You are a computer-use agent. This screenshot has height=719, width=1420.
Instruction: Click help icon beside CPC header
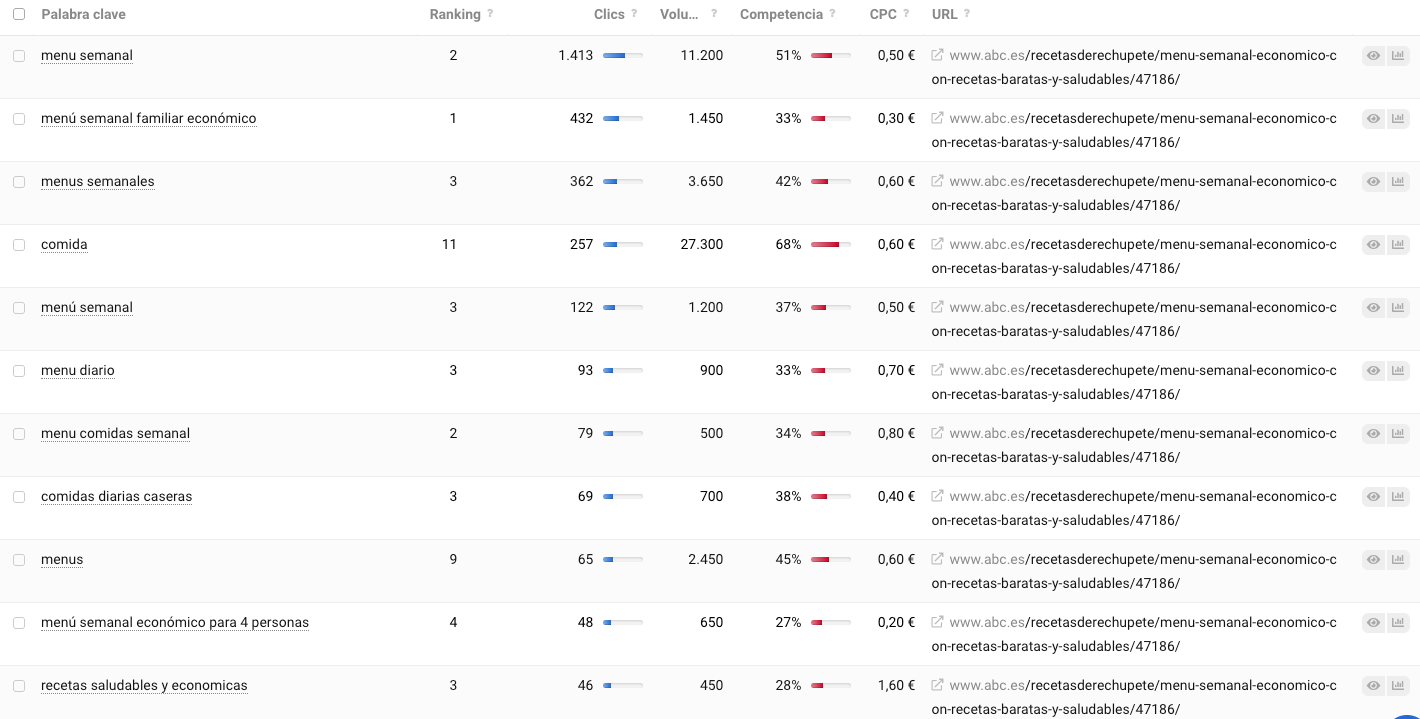click(906, 15)
